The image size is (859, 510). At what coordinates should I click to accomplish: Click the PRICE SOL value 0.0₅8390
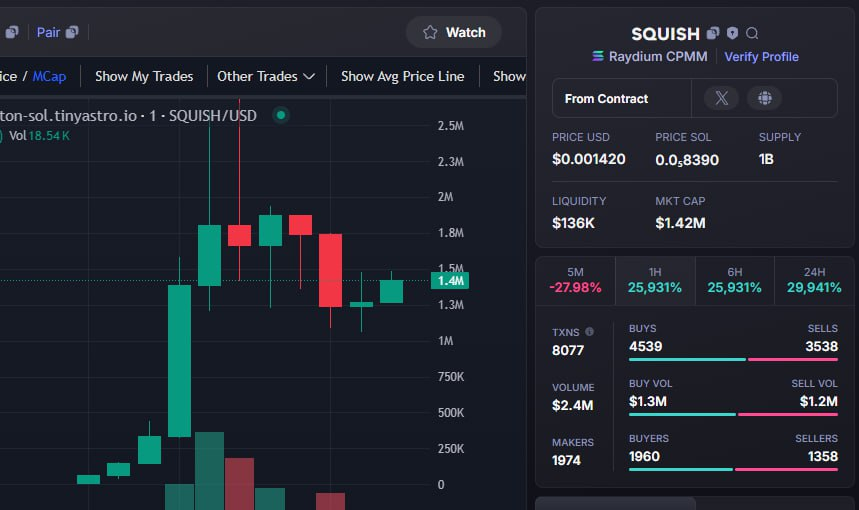[x=687, y=160]
